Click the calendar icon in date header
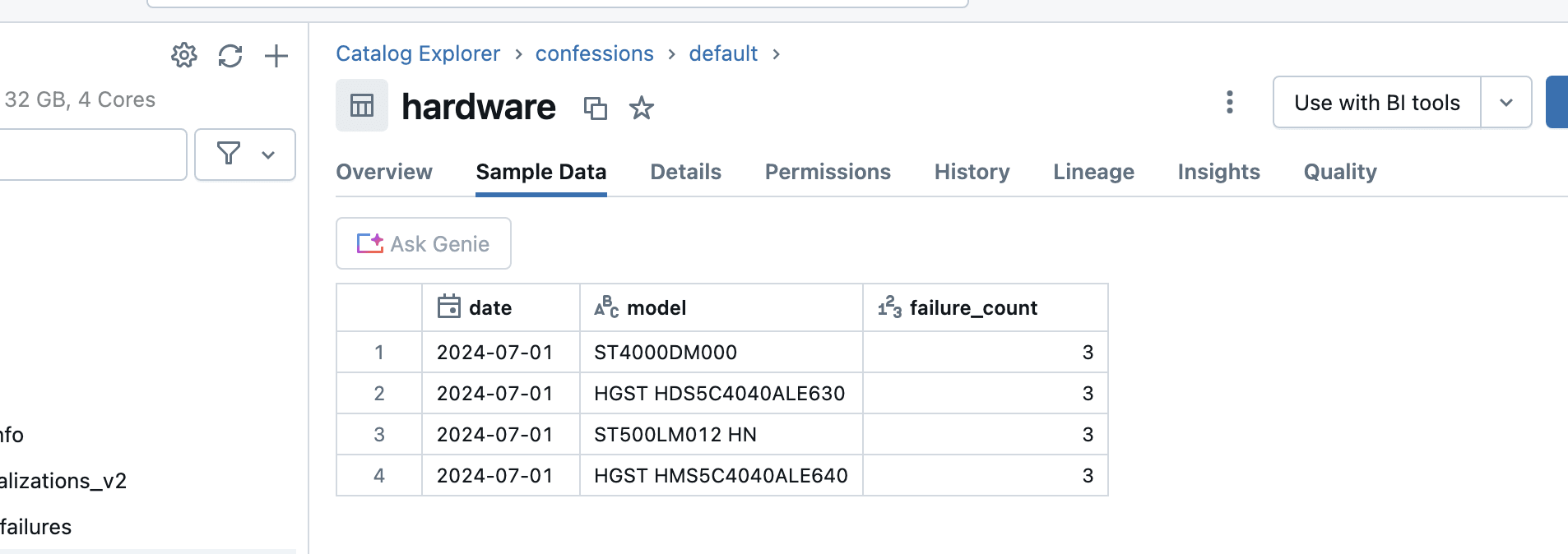The height and width of the screenshot is (554, 1568). pos(449,307)
